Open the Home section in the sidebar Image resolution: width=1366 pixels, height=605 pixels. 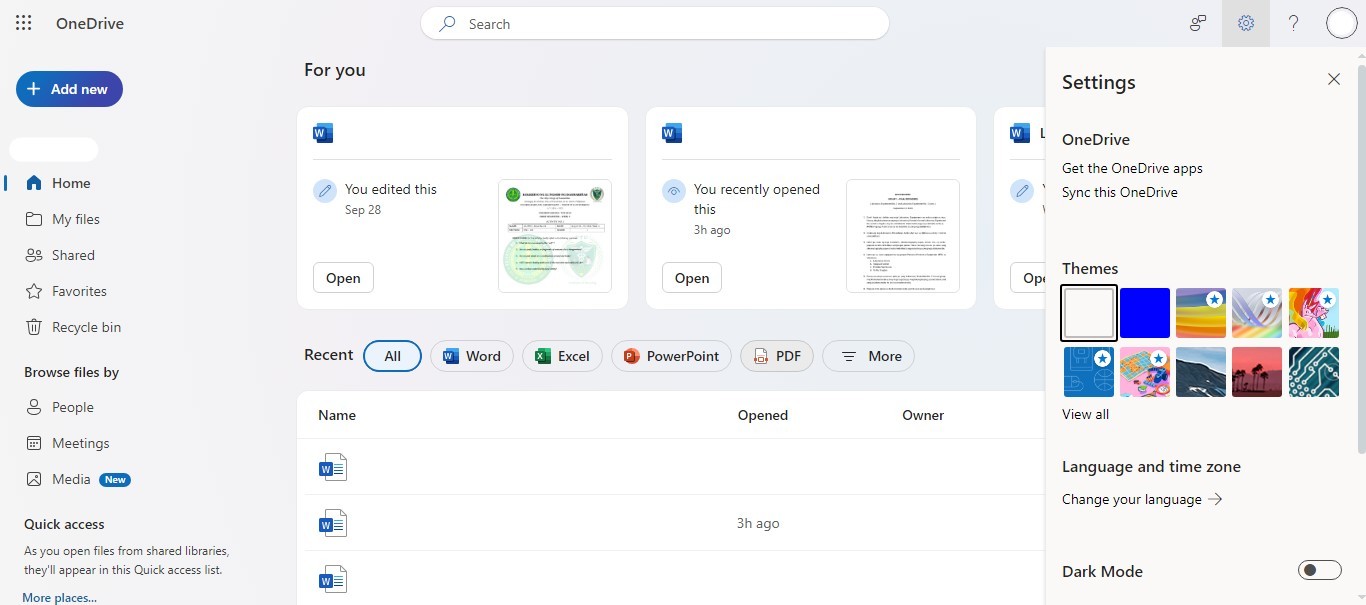[x=69, y=182]
